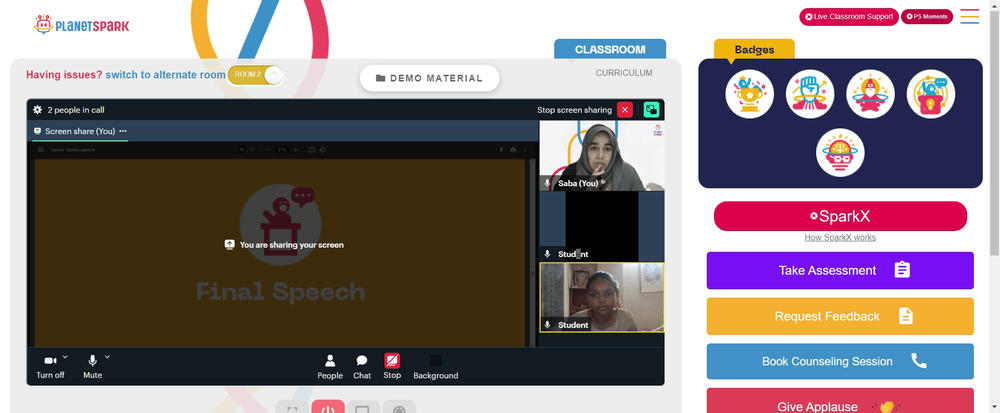Open Live Classroom Support
Image resolution: width=1000 pixels, height=413 pixels.
coord(849,17)
